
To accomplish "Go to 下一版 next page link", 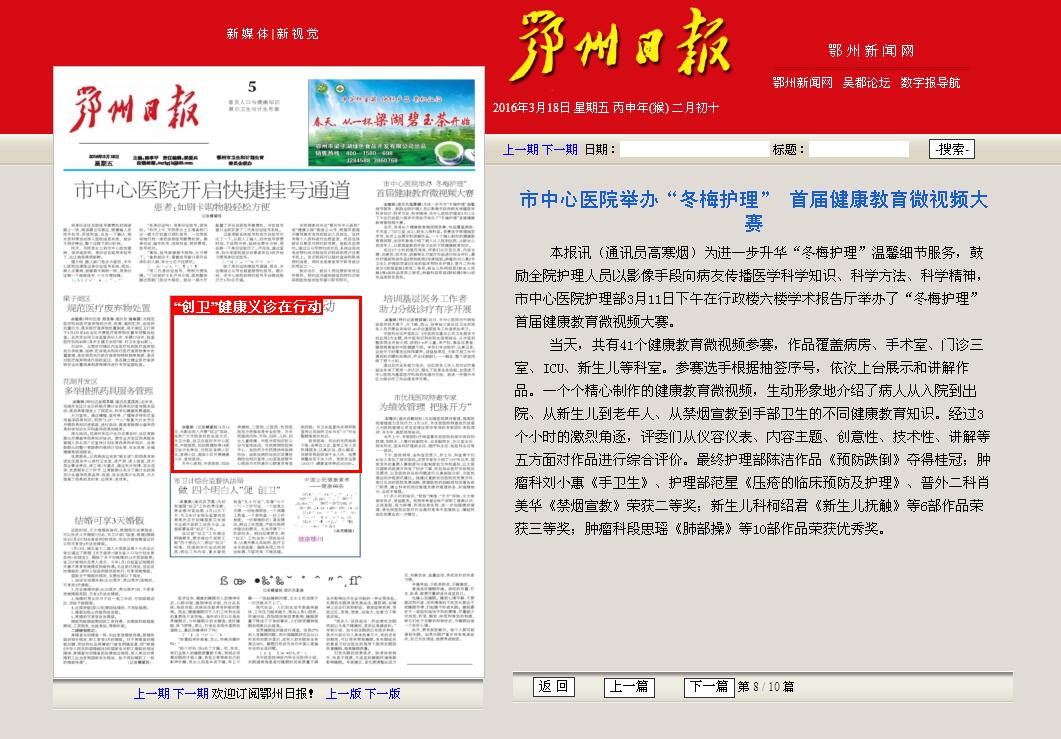I will [382, 693].
